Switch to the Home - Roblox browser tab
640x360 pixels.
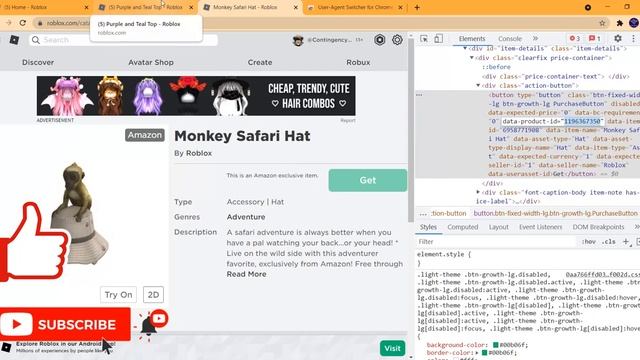pos(44,7)
